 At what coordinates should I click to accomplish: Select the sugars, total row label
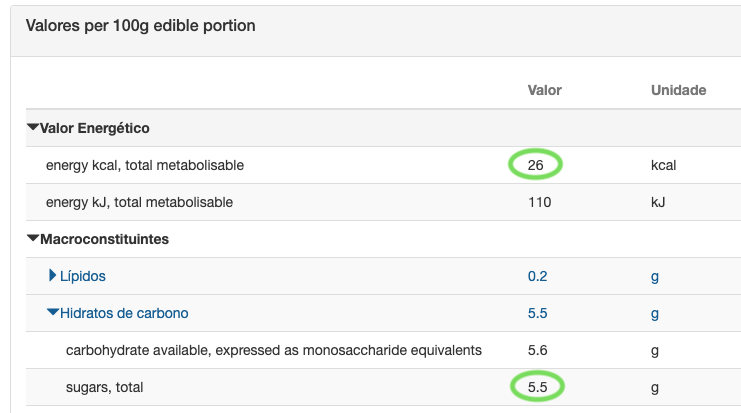(x=104, y=387)
